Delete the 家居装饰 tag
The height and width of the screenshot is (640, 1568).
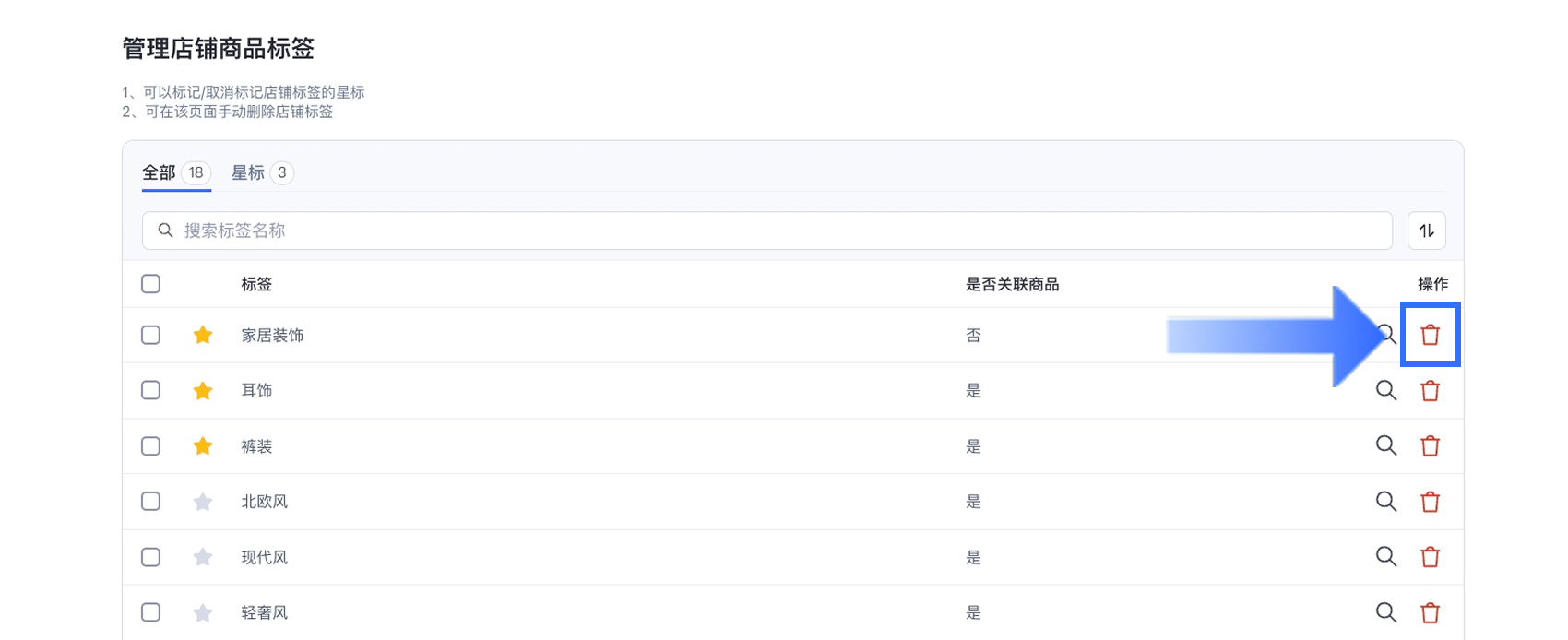(1430, 335)
